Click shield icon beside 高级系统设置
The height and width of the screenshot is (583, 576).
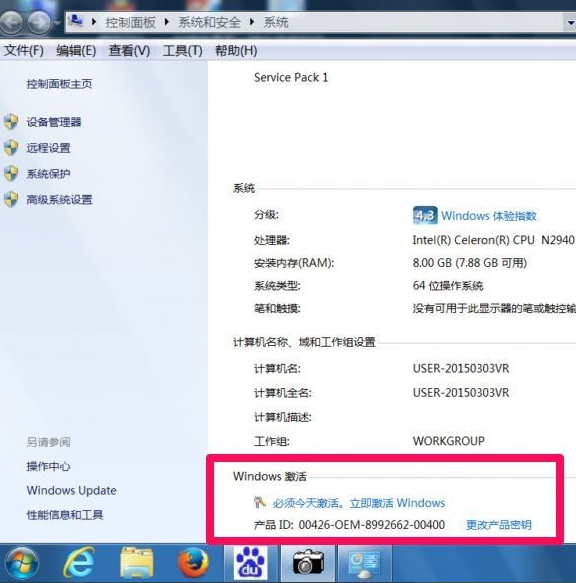11,200
